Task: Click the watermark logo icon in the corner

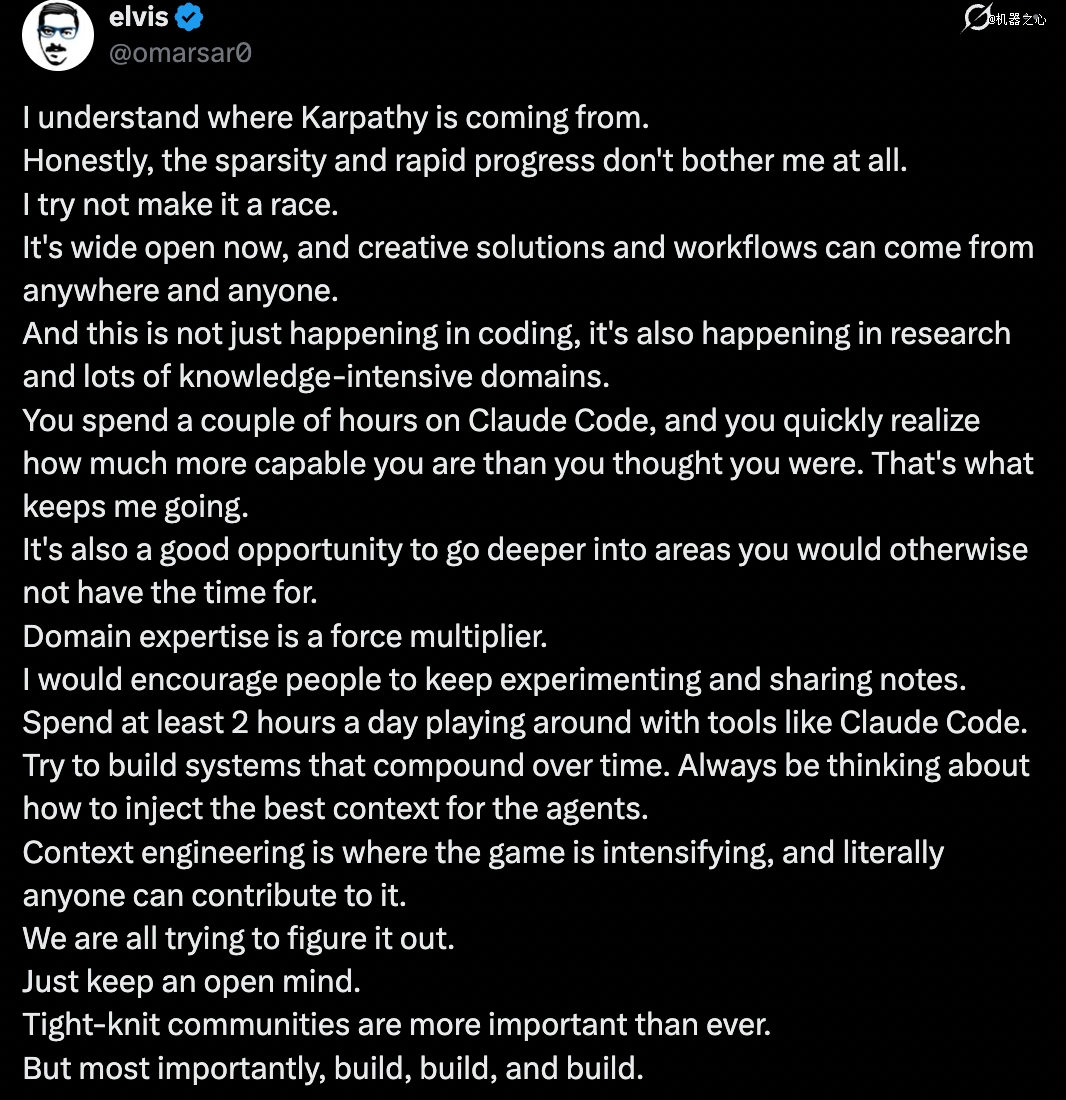Action: point(975,18)
